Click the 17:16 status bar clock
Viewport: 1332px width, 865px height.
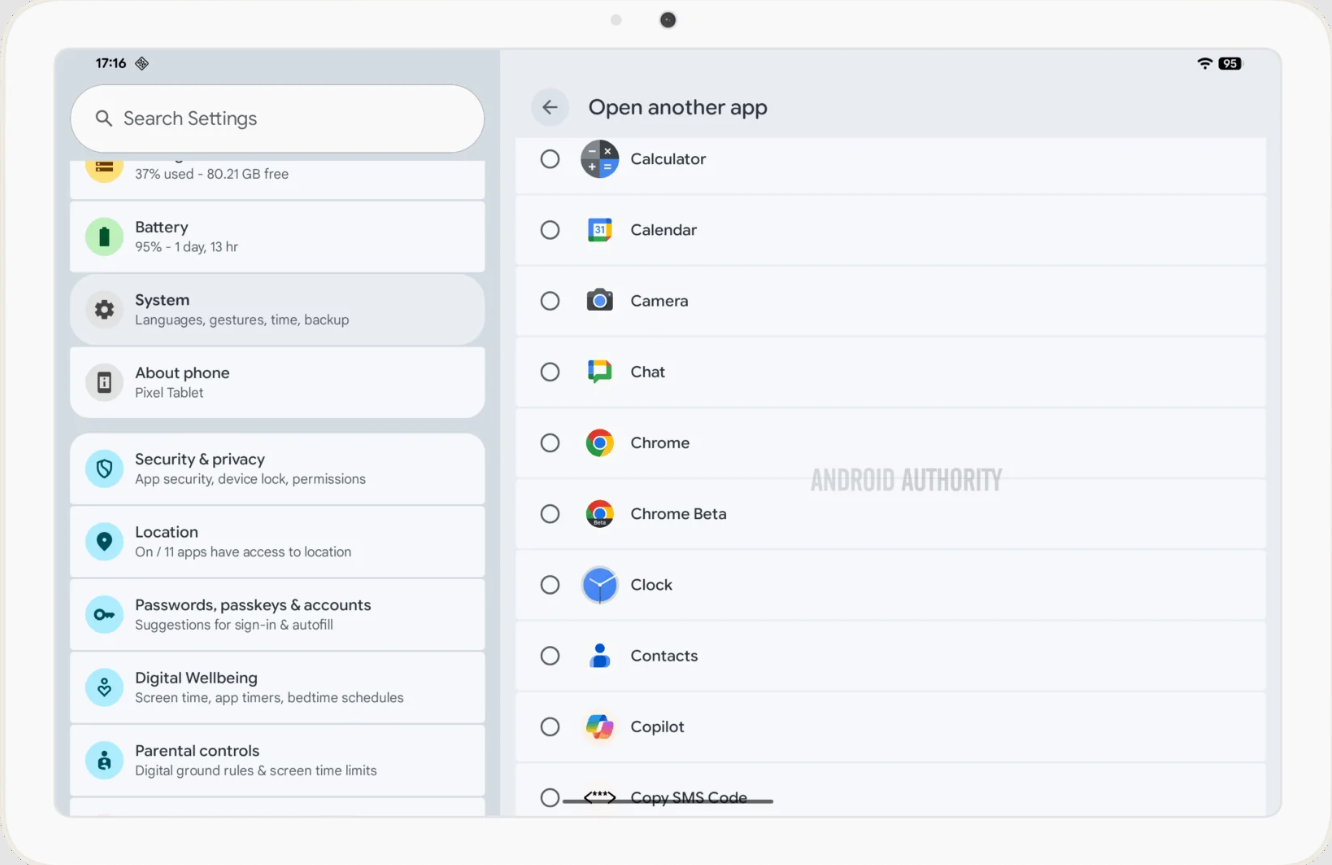click(111, 63)
